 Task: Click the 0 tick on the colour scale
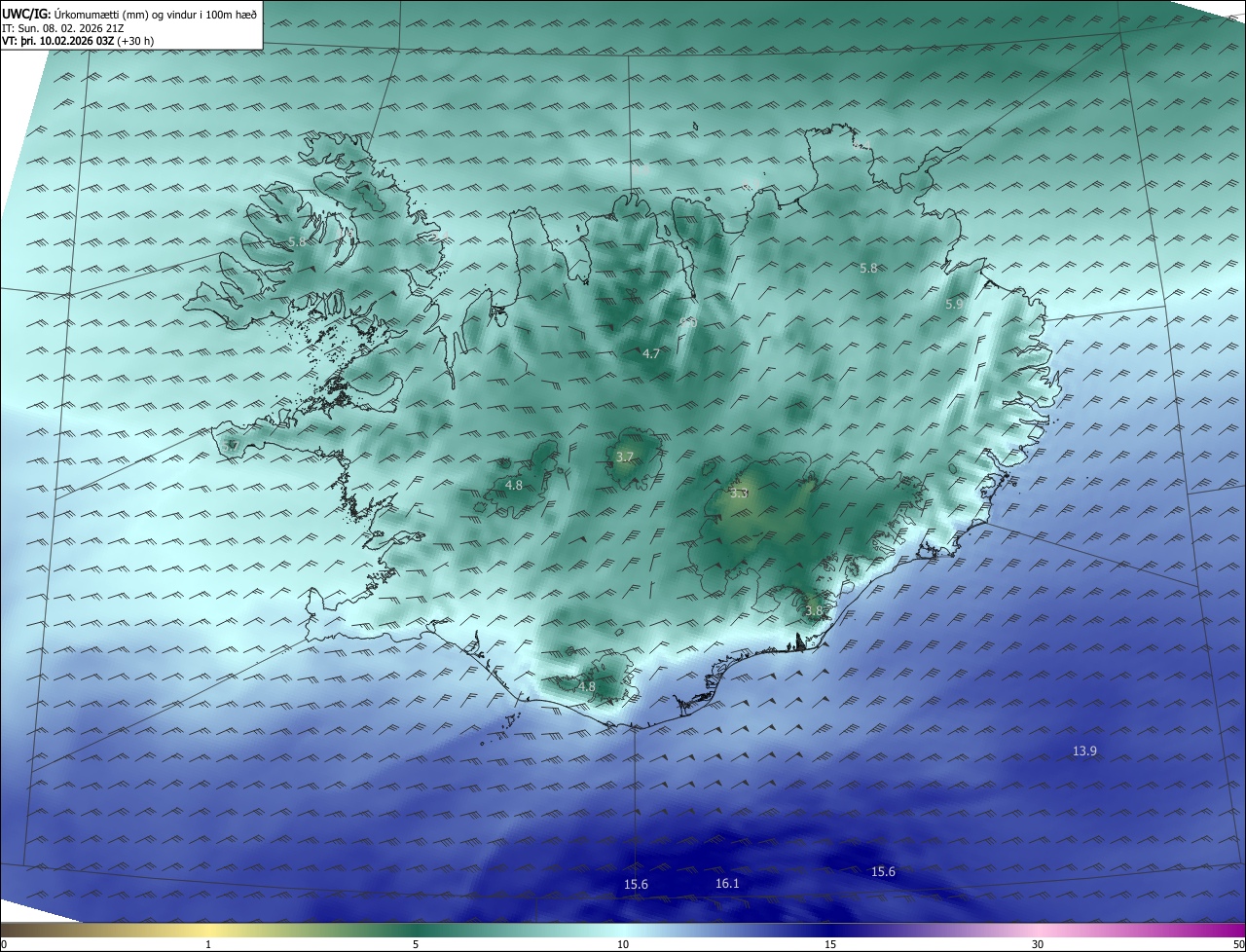(4, 944)
